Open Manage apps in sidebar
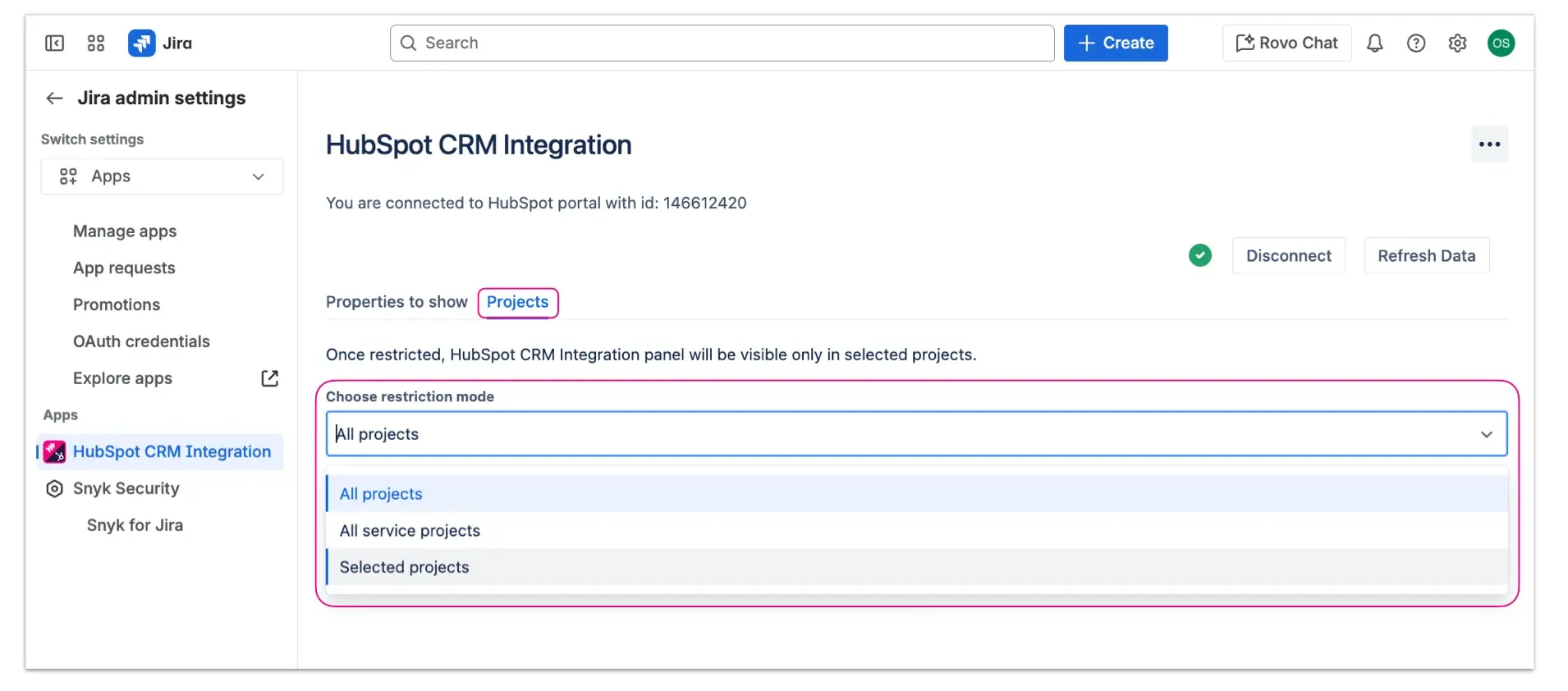Screen dimensions: 1568x691 pos(125,231)
